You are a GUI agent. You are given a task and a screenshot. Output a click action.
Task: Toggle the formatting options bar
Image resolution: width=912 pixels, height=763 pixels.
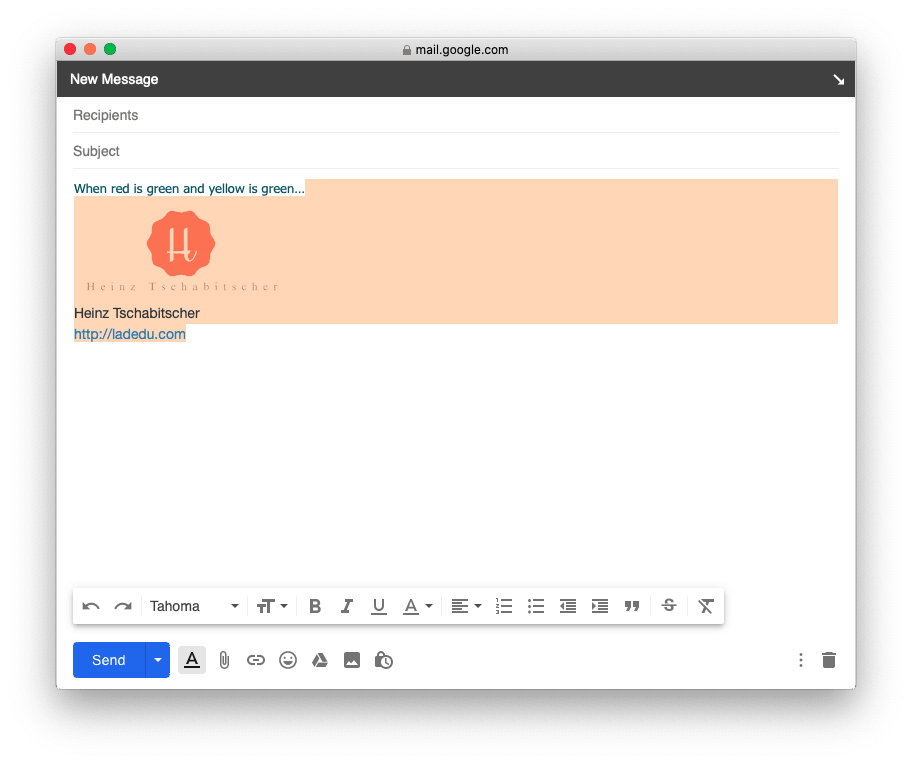click(192, 660)
